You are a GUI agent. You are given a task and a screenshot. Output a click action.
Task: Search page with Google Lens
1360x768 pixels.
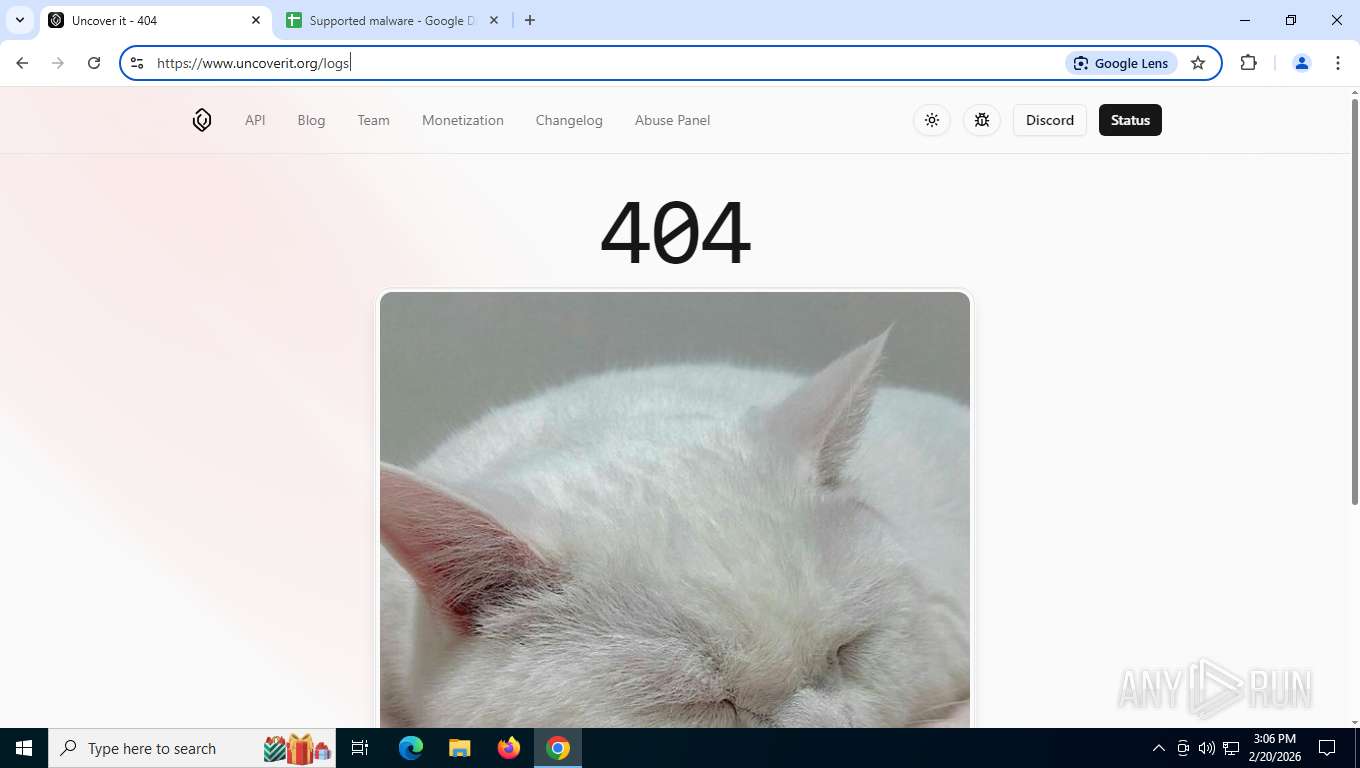[1121, 63]
